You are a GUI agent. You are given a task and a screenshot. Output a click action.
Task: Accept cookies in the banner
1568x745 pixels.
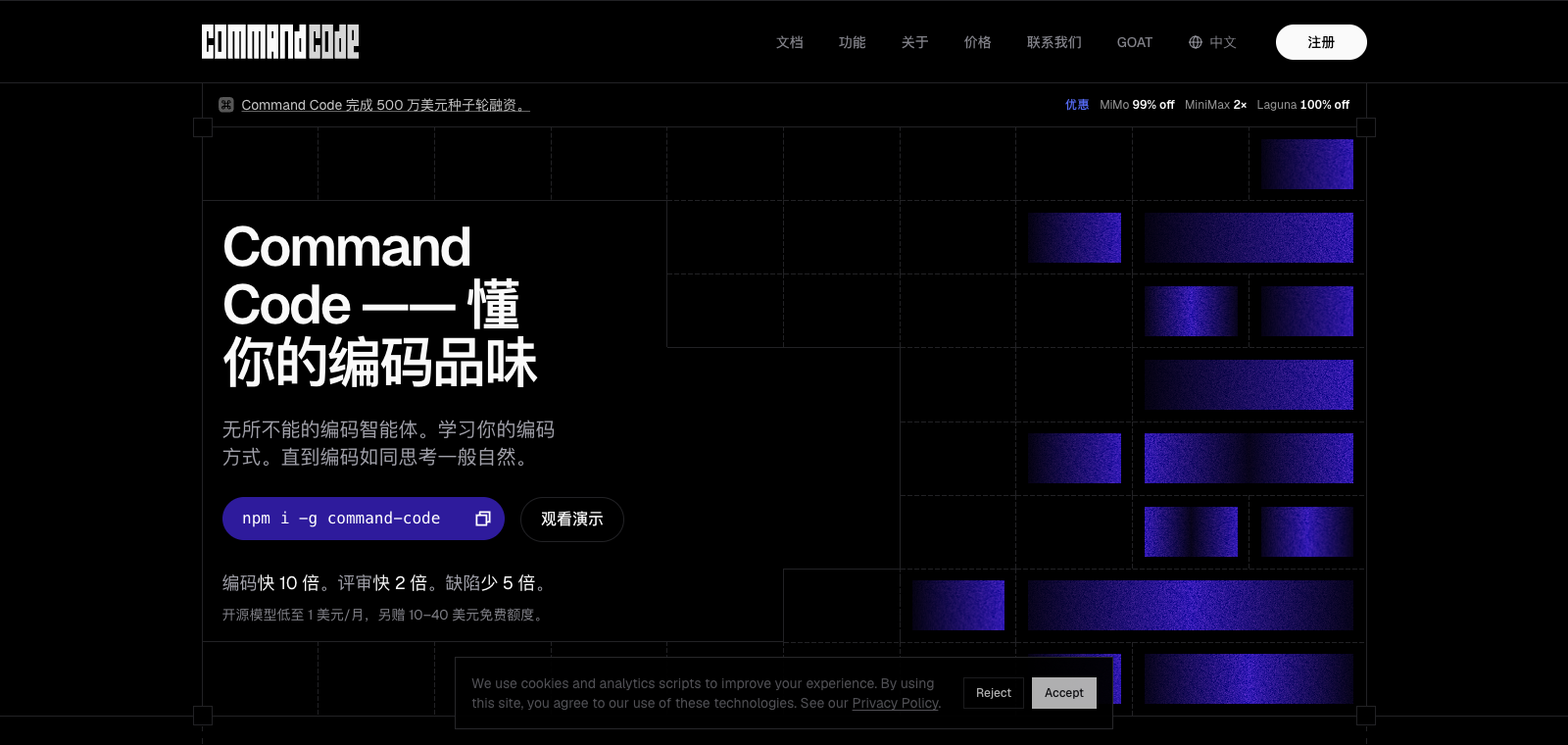click(x=1064, y=693)
